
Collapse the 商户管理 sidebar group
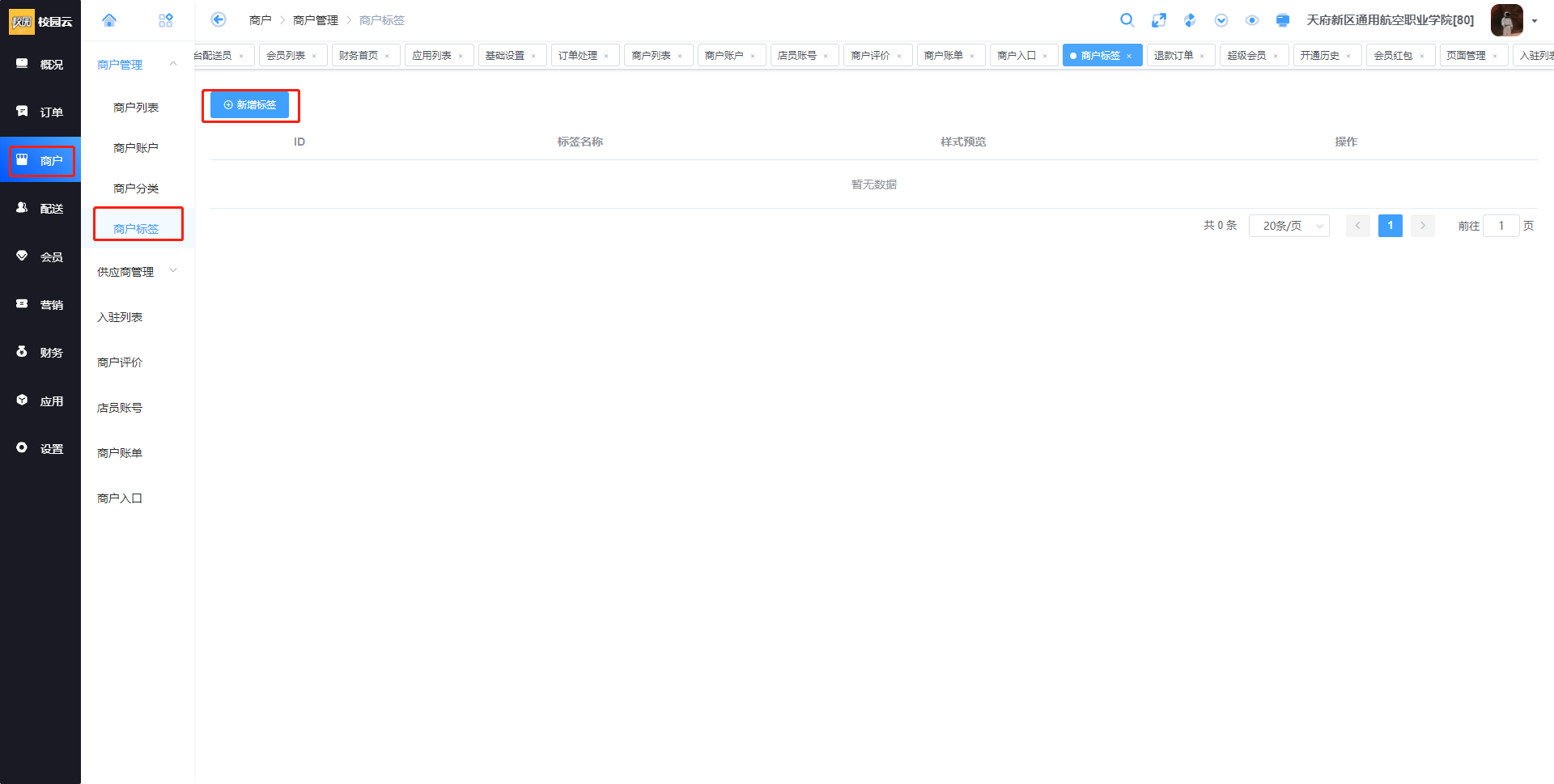[138, 64]
